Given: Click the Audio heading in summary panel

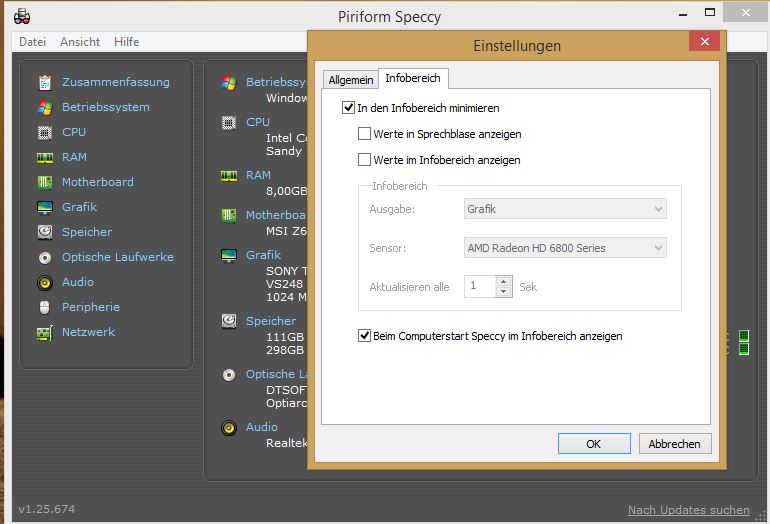Looking at the screenshot, I should coord(262,427).
